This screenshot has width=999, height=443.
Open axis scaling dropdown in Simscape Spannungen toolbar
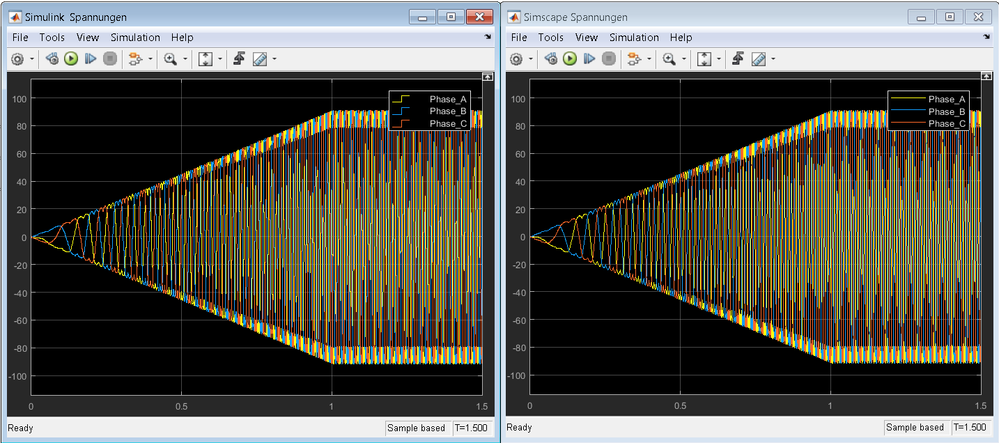(719, 59)
